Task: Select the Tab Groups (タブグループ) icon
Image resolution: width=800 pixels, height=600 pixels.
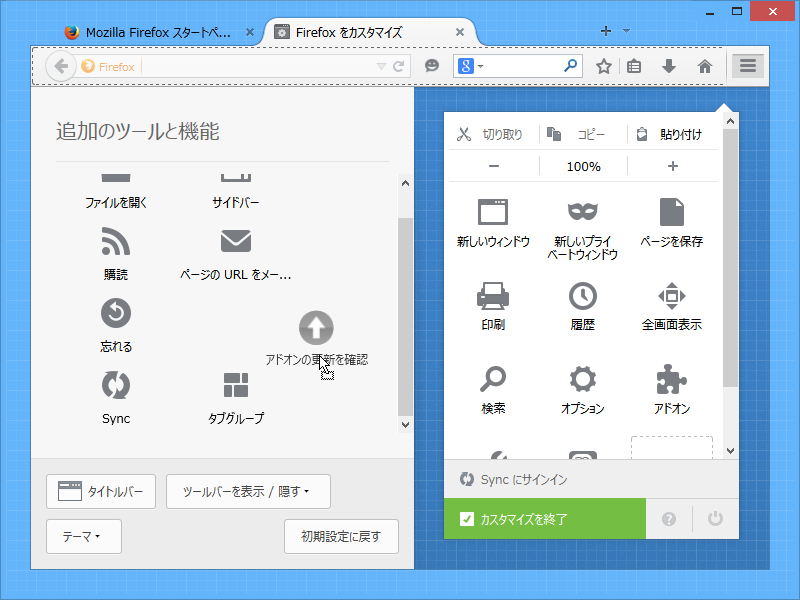Action: point(236,385)
